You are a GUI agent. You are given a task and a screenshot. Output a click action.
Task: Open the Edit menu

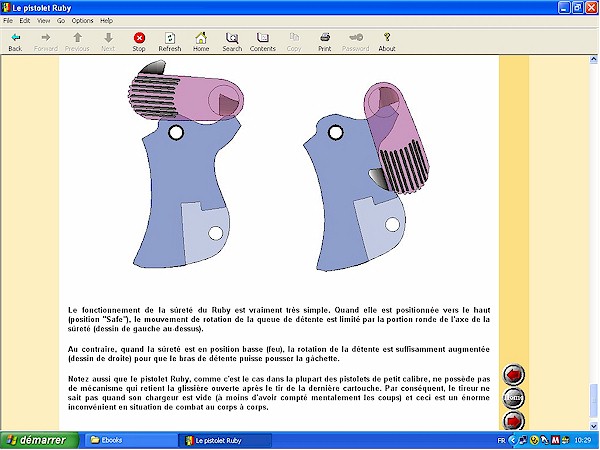point(25,21)
